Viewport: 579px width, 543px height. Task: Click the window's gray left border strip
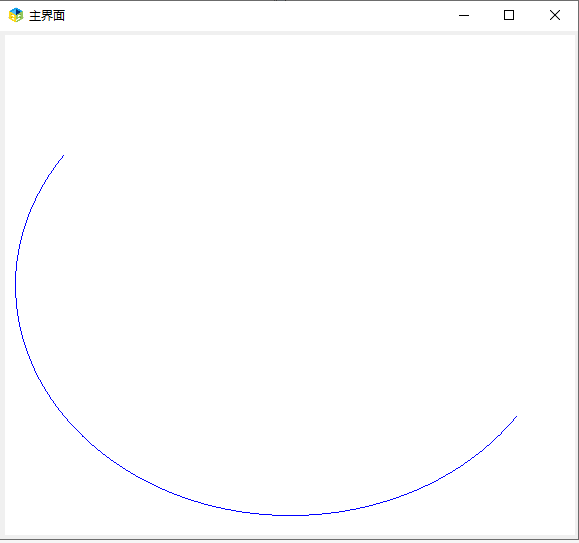point(2,284)
